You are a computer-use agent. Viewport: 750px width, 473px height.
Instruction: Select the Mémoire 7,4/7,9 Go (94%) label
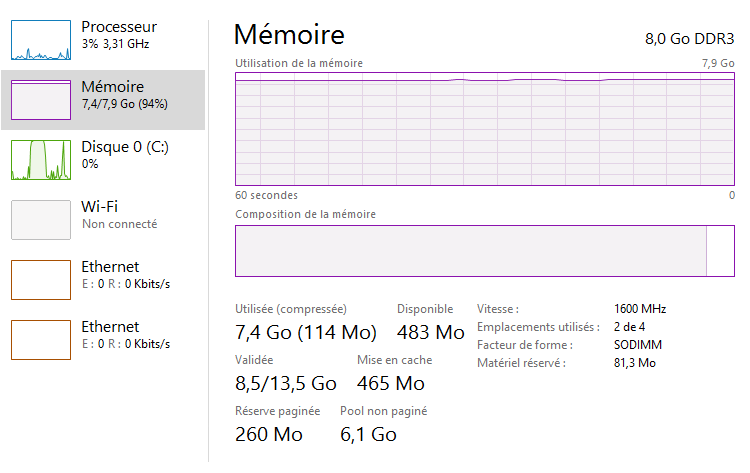point(125,95)
